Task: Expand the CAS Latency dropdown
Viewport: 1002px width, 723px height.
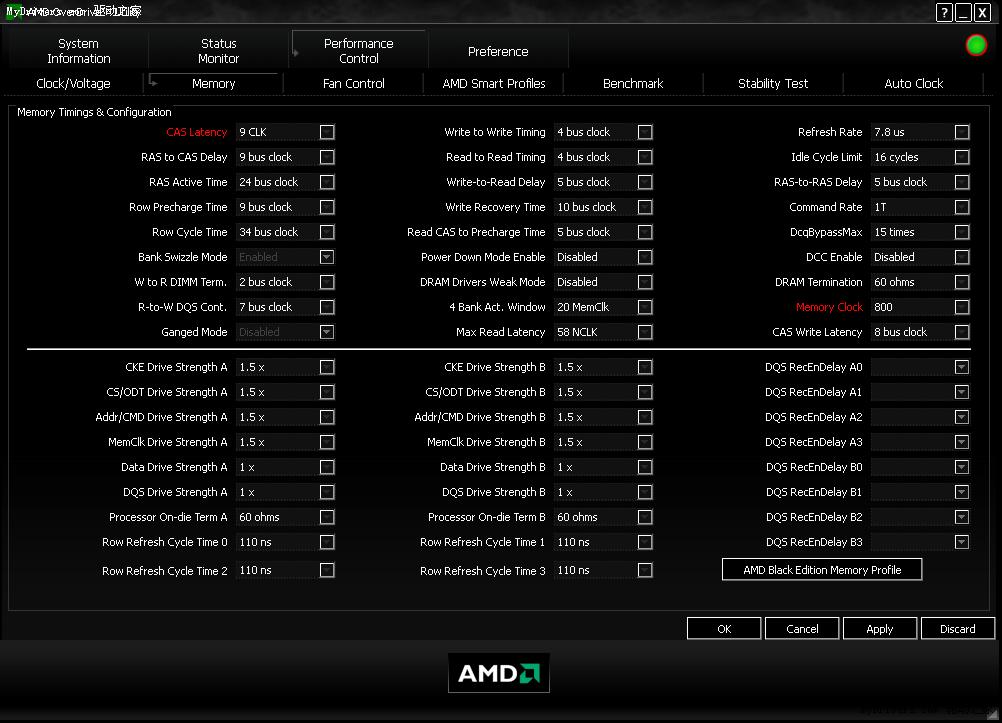Action: point(327,132)
